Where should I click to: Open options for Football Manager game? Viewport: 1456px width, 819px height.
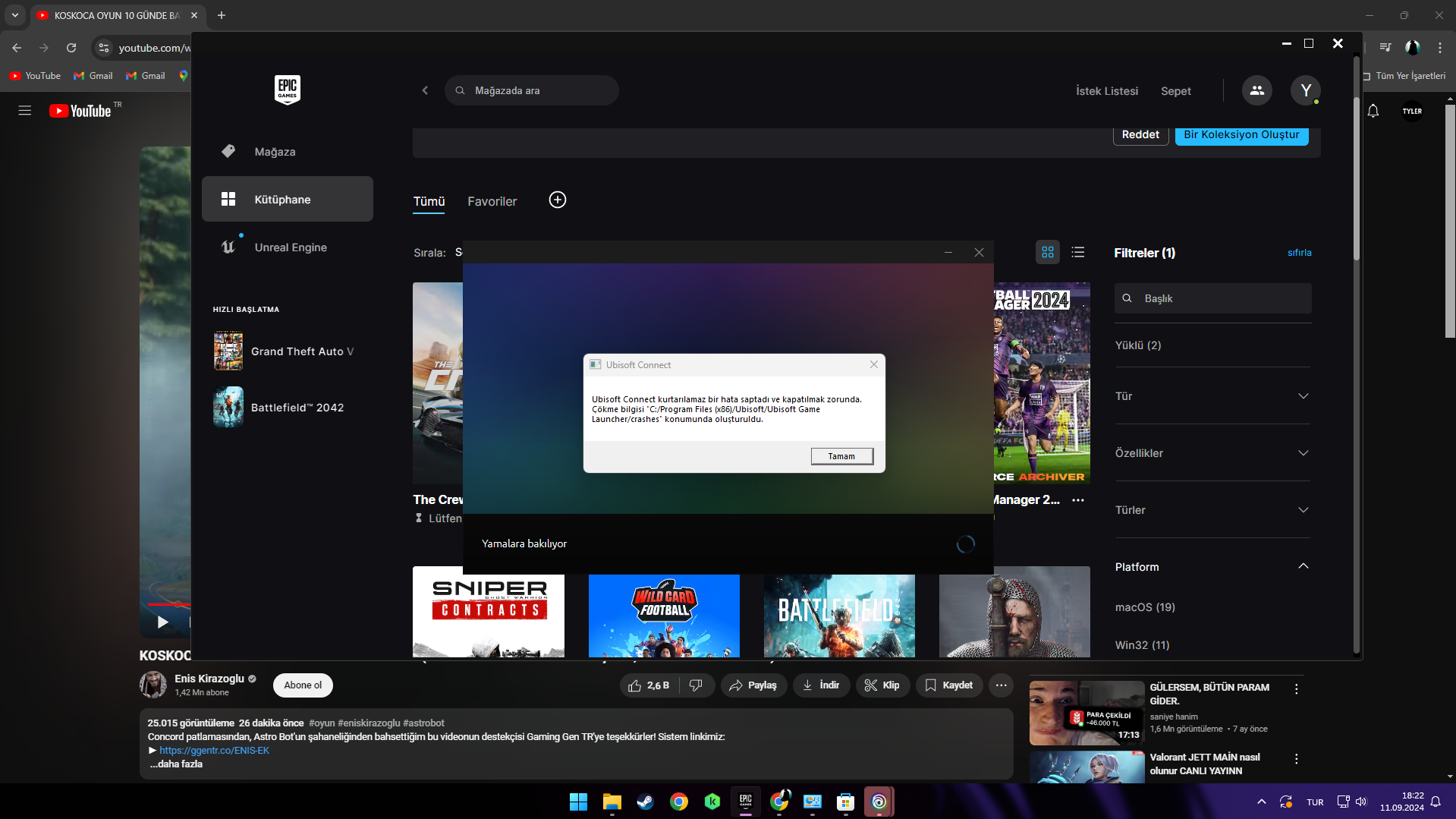[x=1078, y=500]
